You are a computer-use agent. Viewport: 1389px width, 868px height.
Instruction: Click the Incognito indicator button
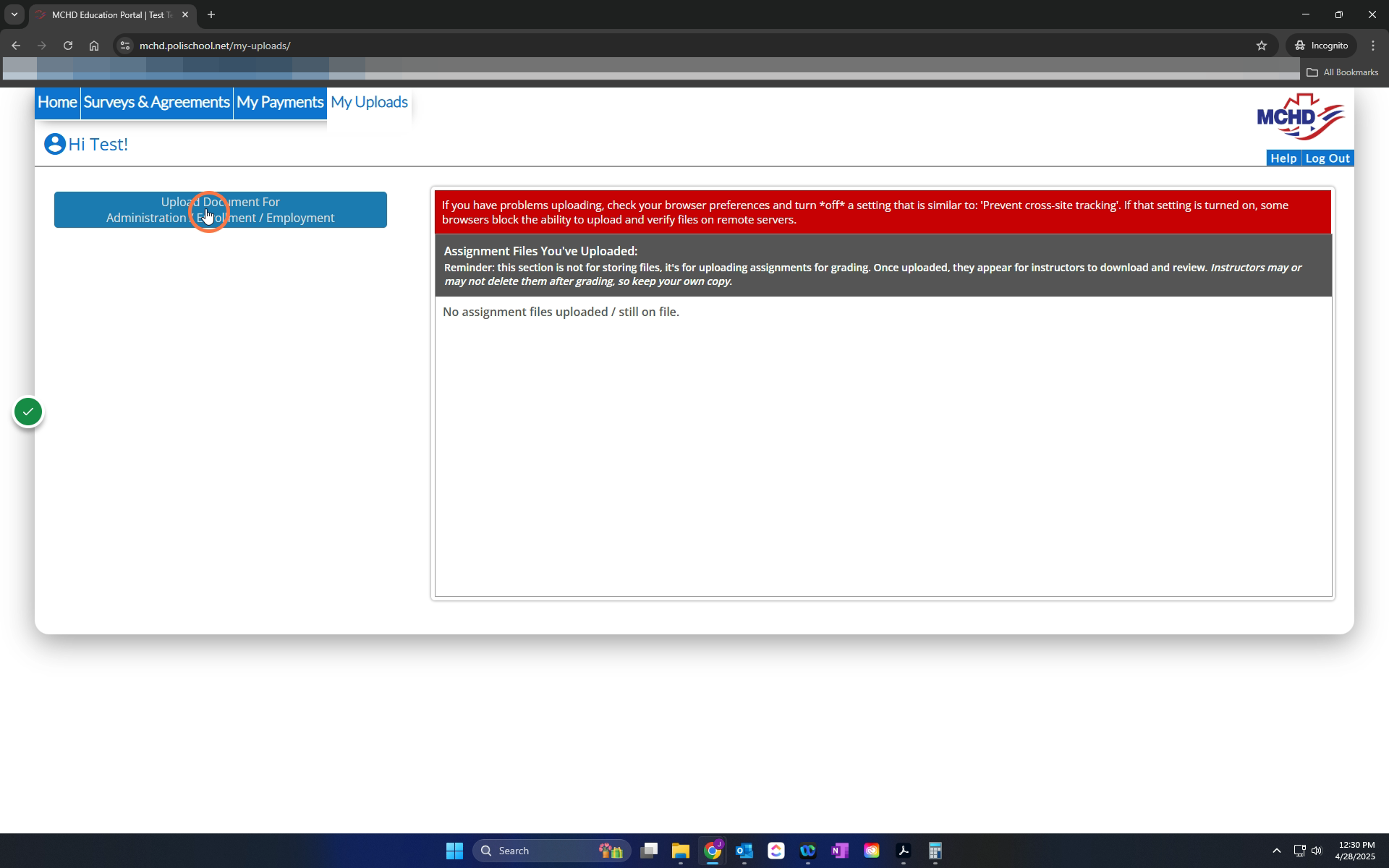click(x=1322, y=46)
